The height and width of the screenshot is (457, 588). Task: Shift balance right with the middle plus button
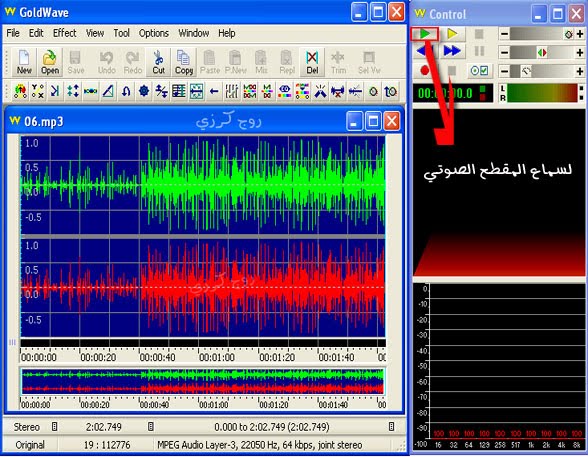coord(580,52)
